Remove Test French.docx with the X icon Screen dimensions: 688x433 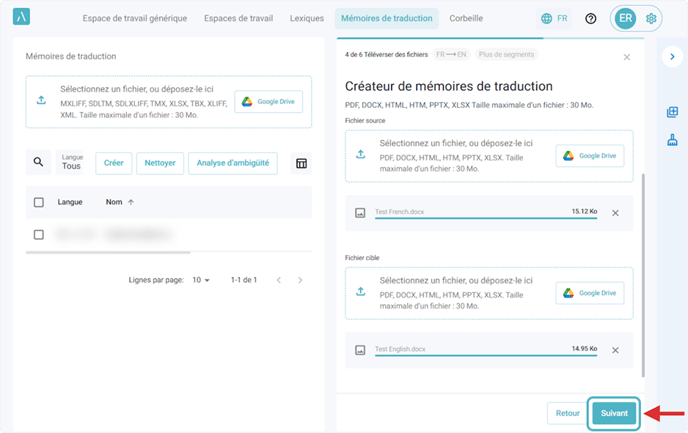(x=615, y=213)
